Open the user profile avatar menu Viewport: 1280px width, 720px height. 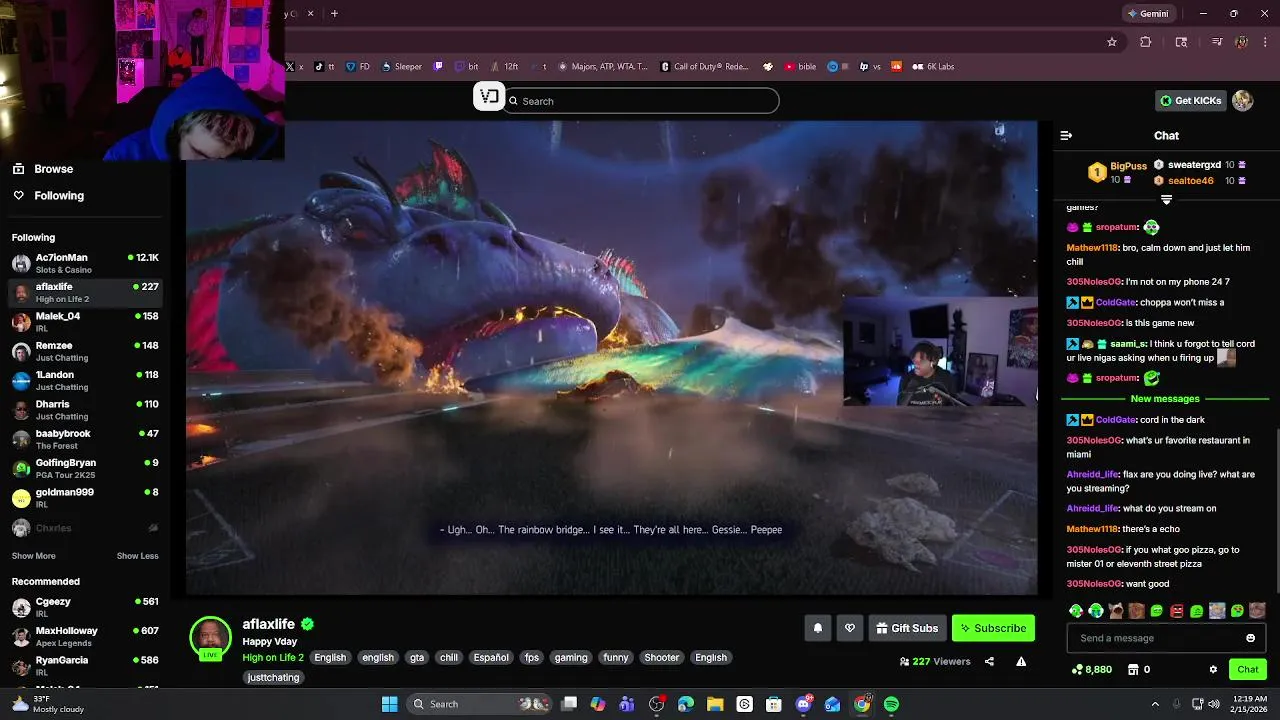click(1243, 101)
